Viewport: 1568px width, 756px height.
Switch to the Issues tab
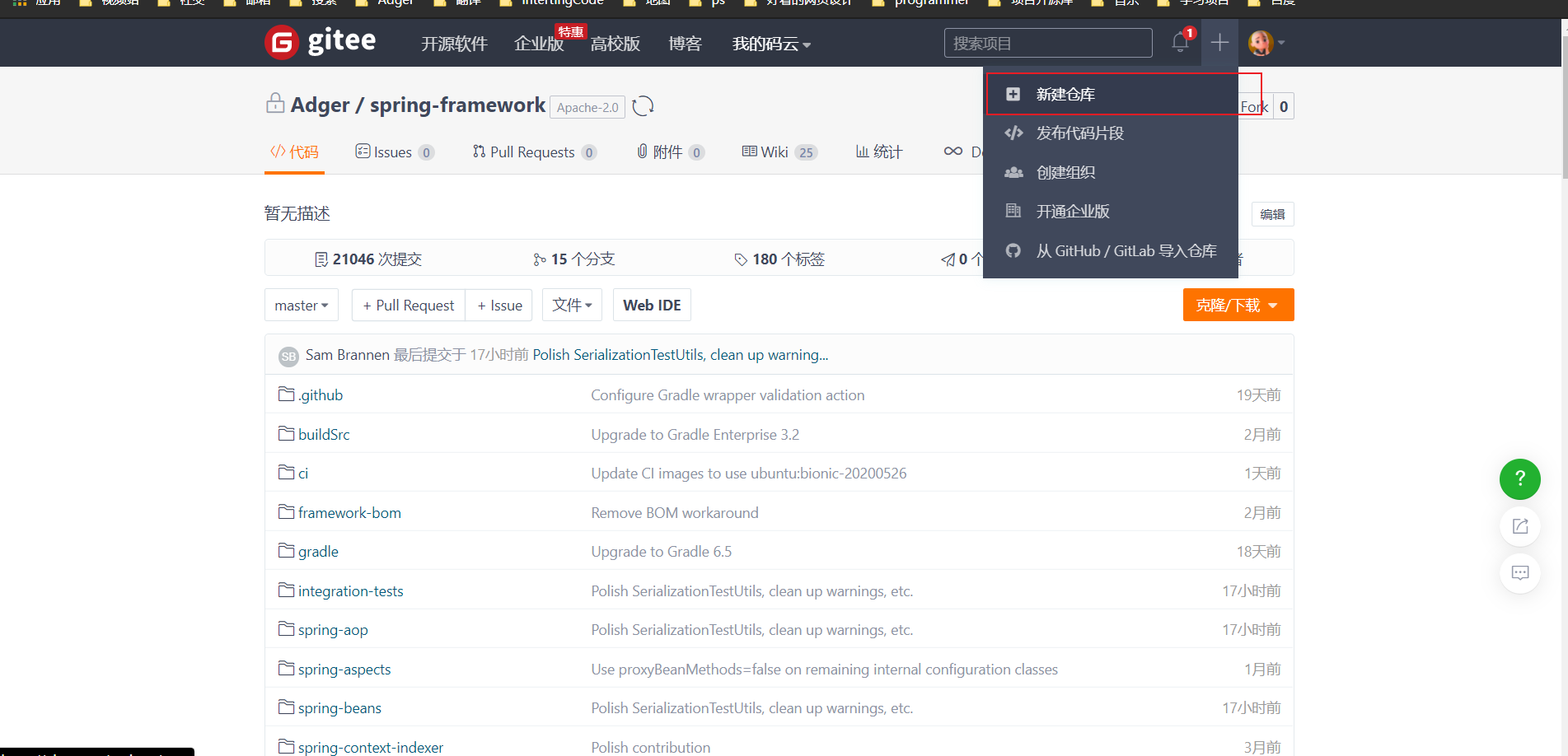click(x=395, y=152)
